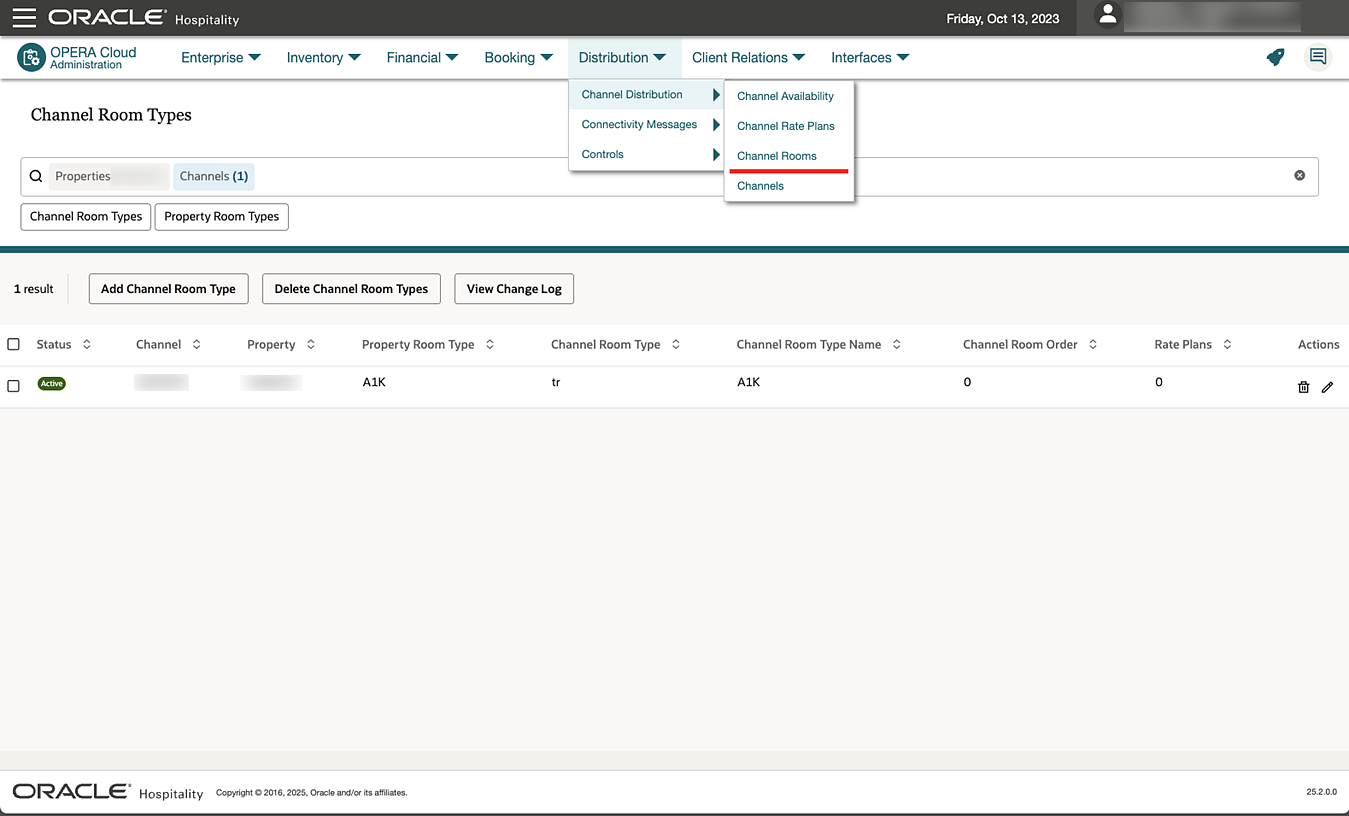
Task: Click the footer Oracle Hospitality logo
Action: (108, 792)
